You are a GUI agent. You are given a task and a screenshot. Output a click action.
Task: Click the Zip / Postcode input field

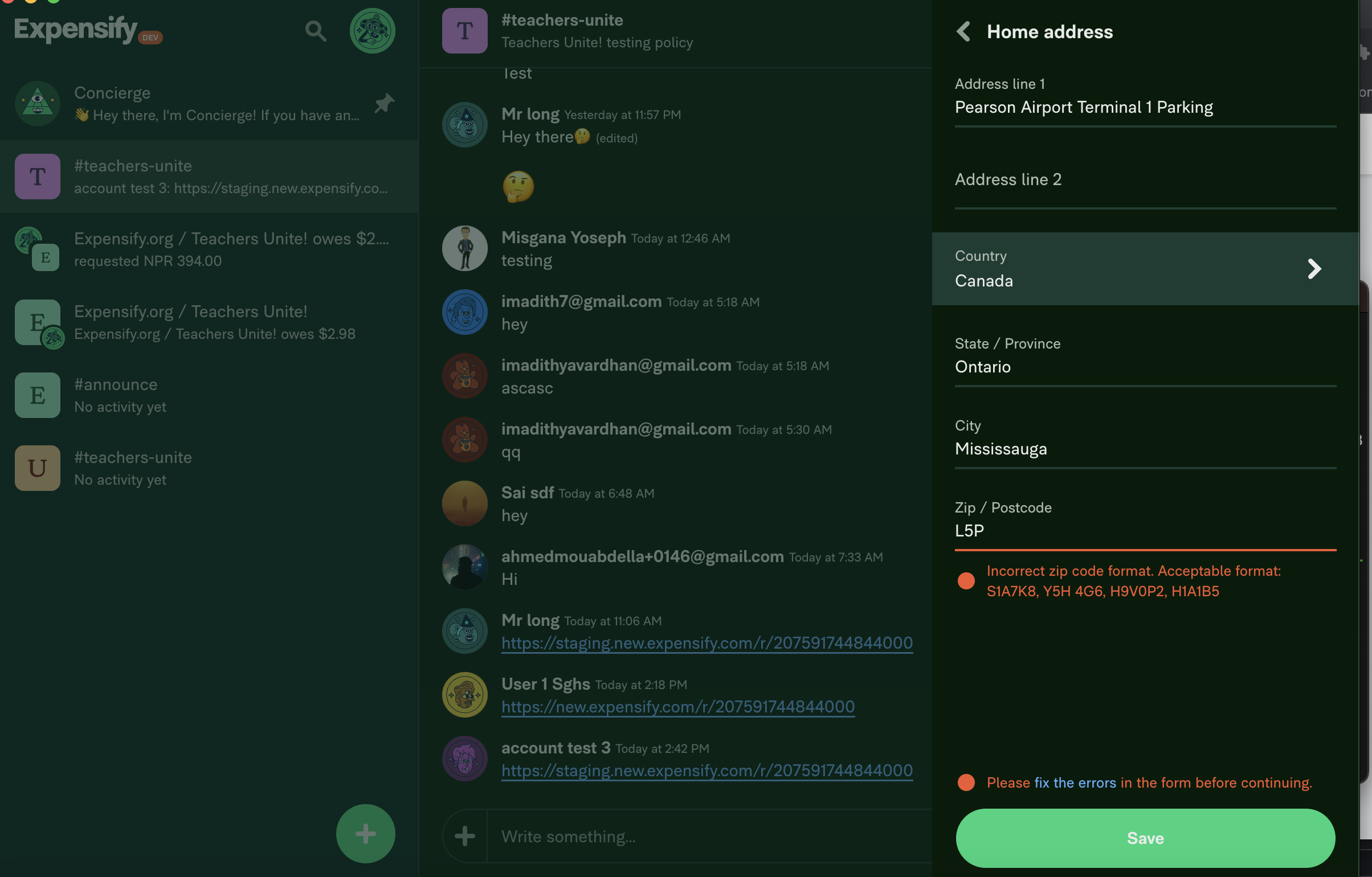point(1145,531)
